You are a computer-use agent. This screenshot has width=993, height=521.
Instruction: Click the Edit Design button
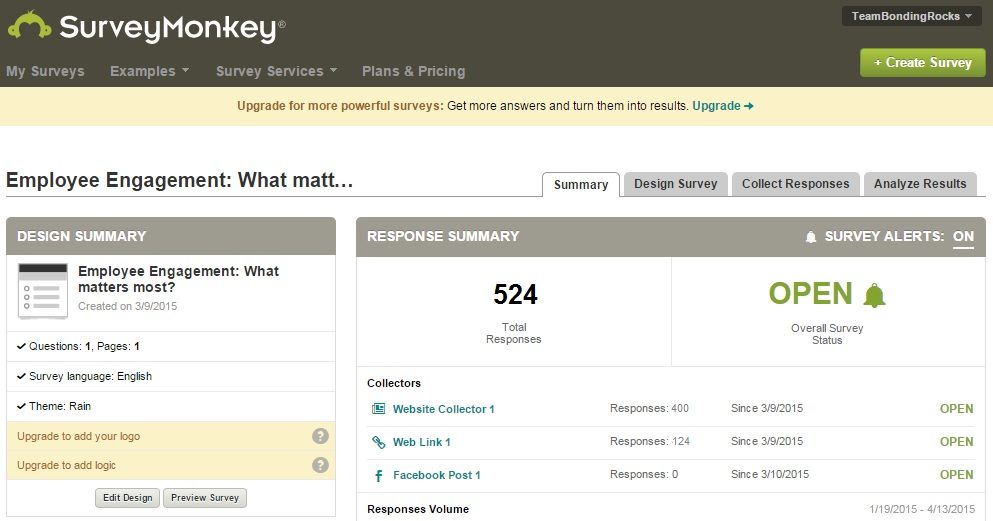pos(127,498)
